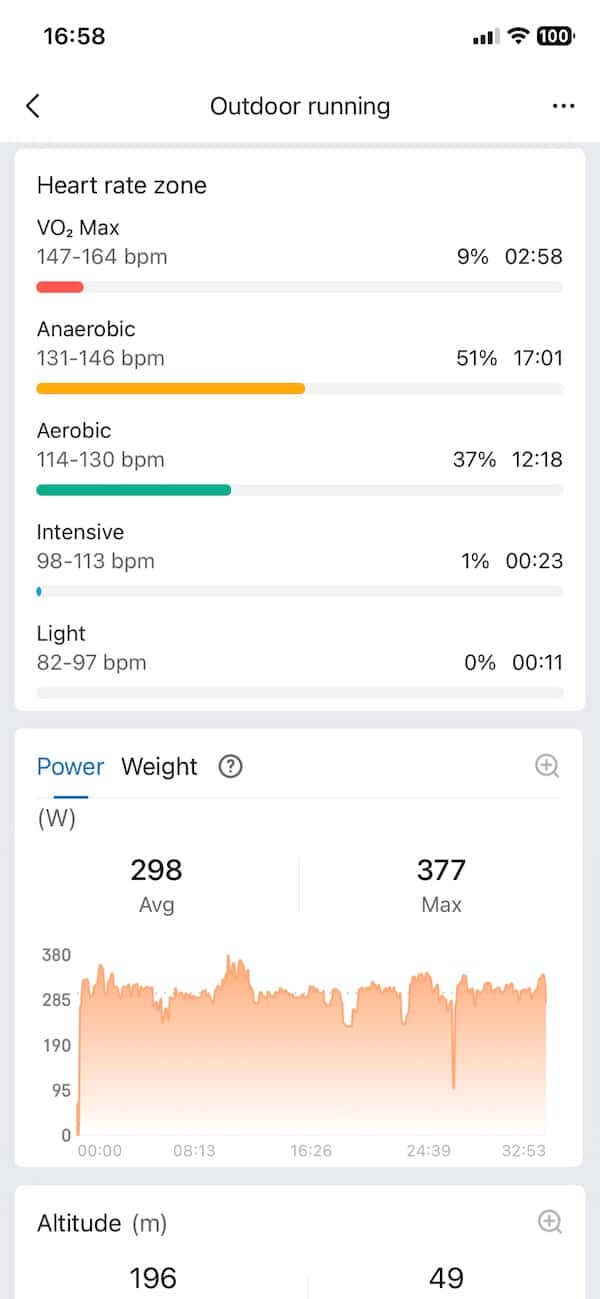Screen dimensions: 600x1299
Task: Tap the Max power value 377
Action: click(441, 870)
